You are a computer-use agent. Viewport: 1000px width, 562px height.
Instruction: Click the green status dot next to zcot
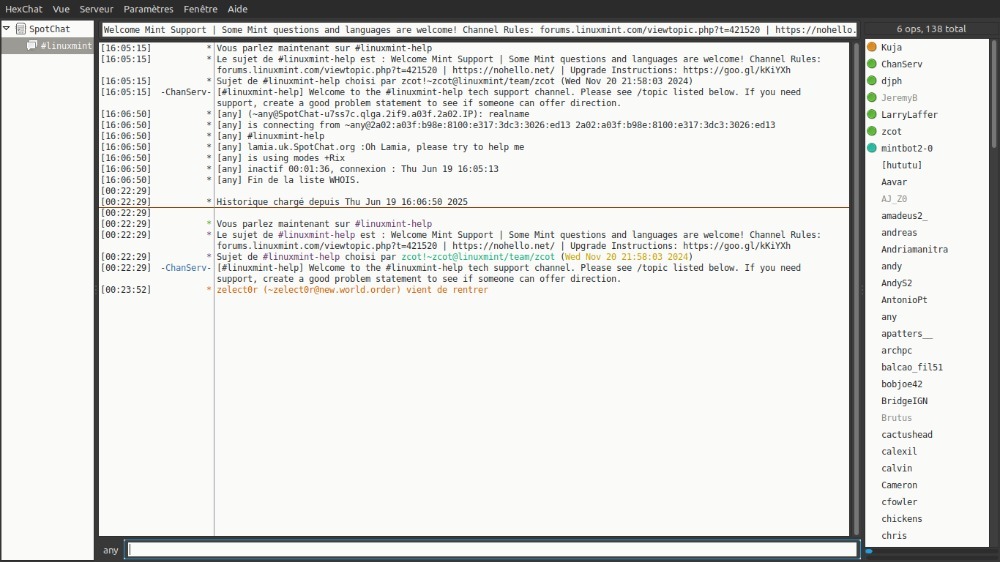(x=872, y=132)
